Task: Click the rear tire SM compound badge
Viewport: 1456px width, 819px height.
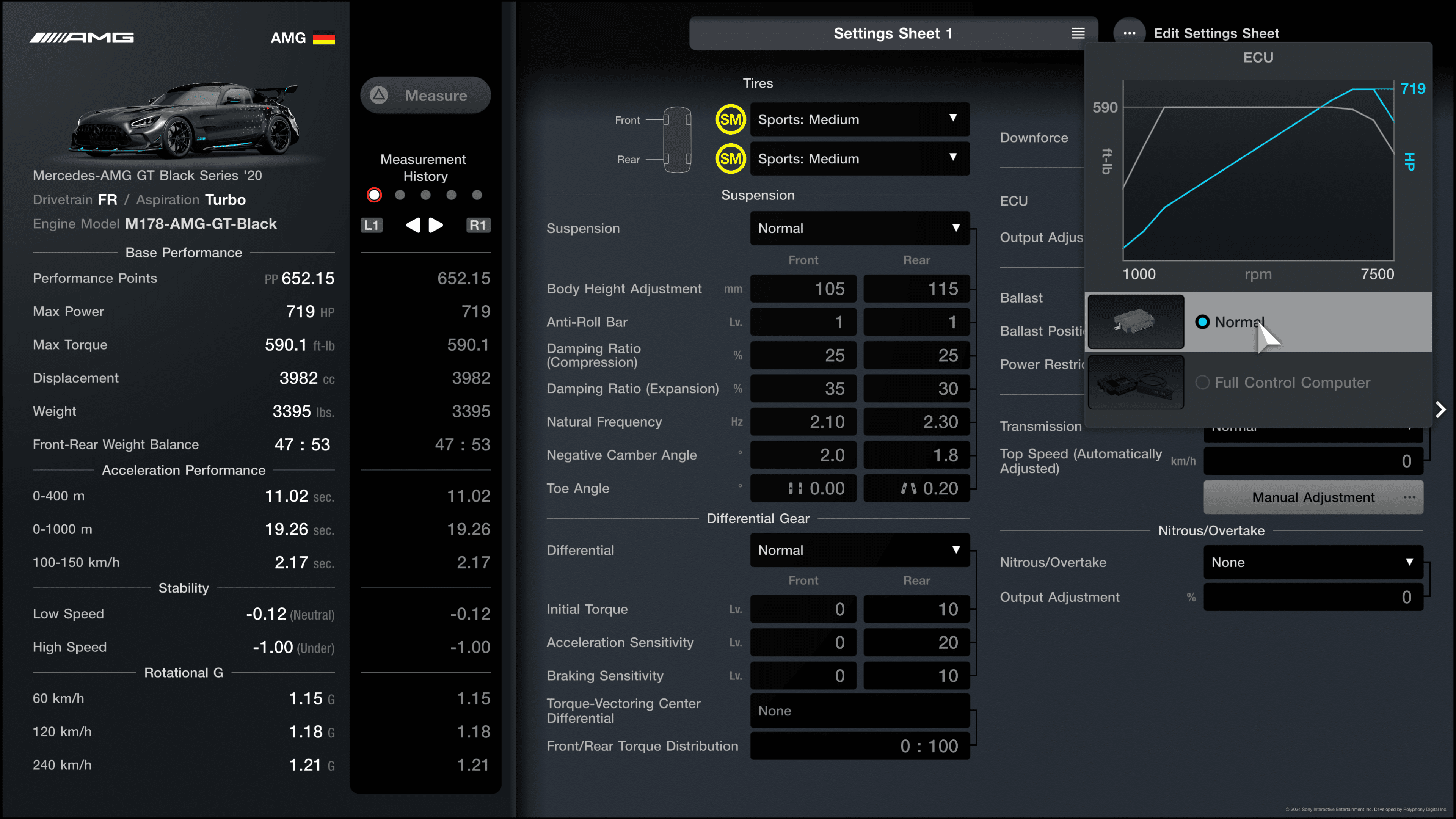Action: [x=731, y=159]
